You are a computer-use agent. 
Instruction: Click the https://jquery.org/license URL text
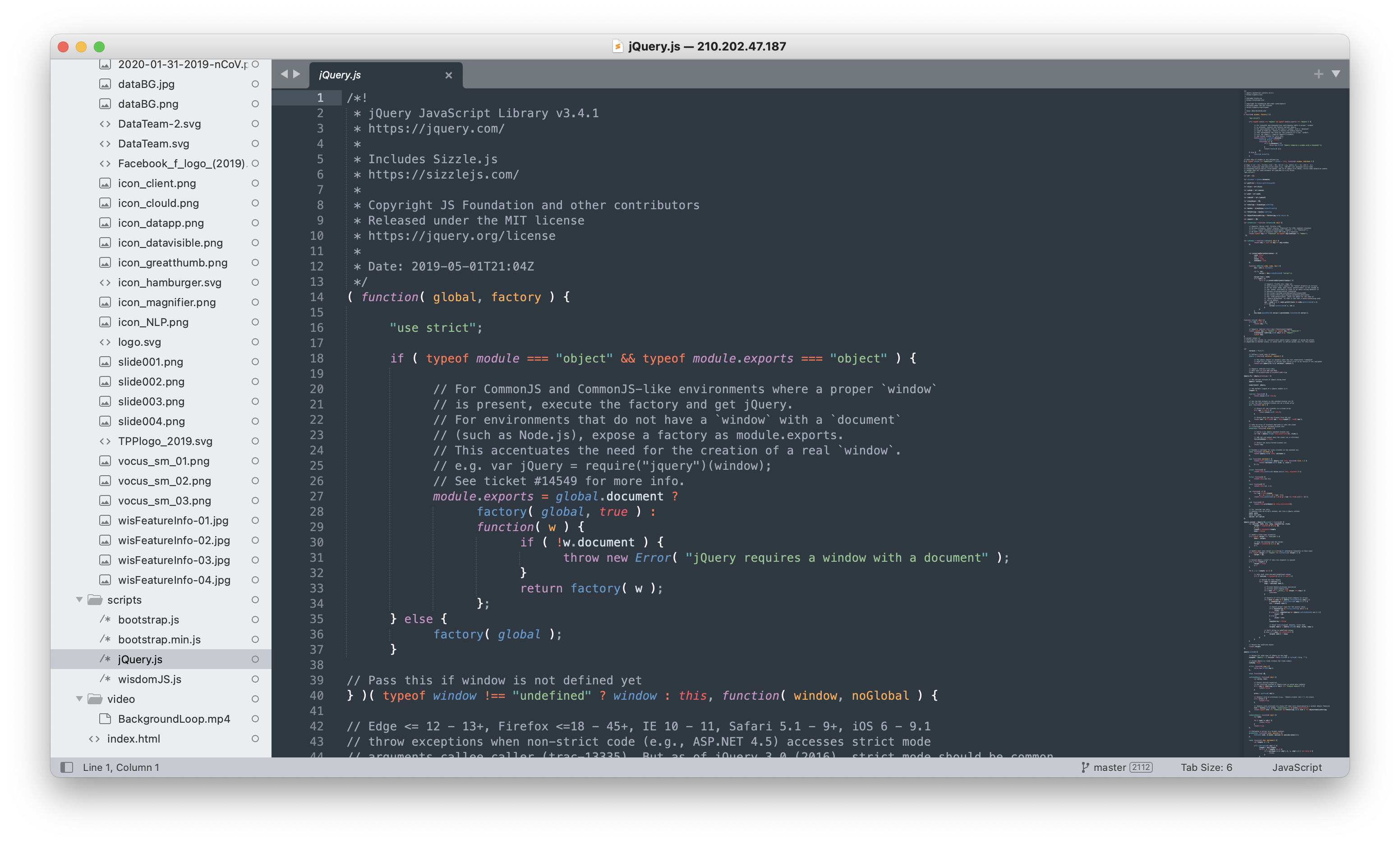pyautogui.click(x=462, y=236)
